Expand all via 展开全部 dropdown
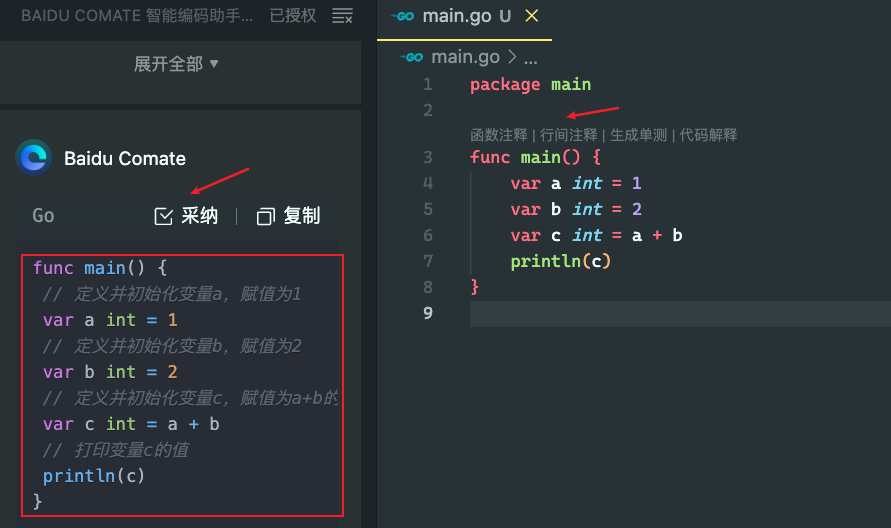The height and width of the screenshot is (528, 891). pos(176,64)
